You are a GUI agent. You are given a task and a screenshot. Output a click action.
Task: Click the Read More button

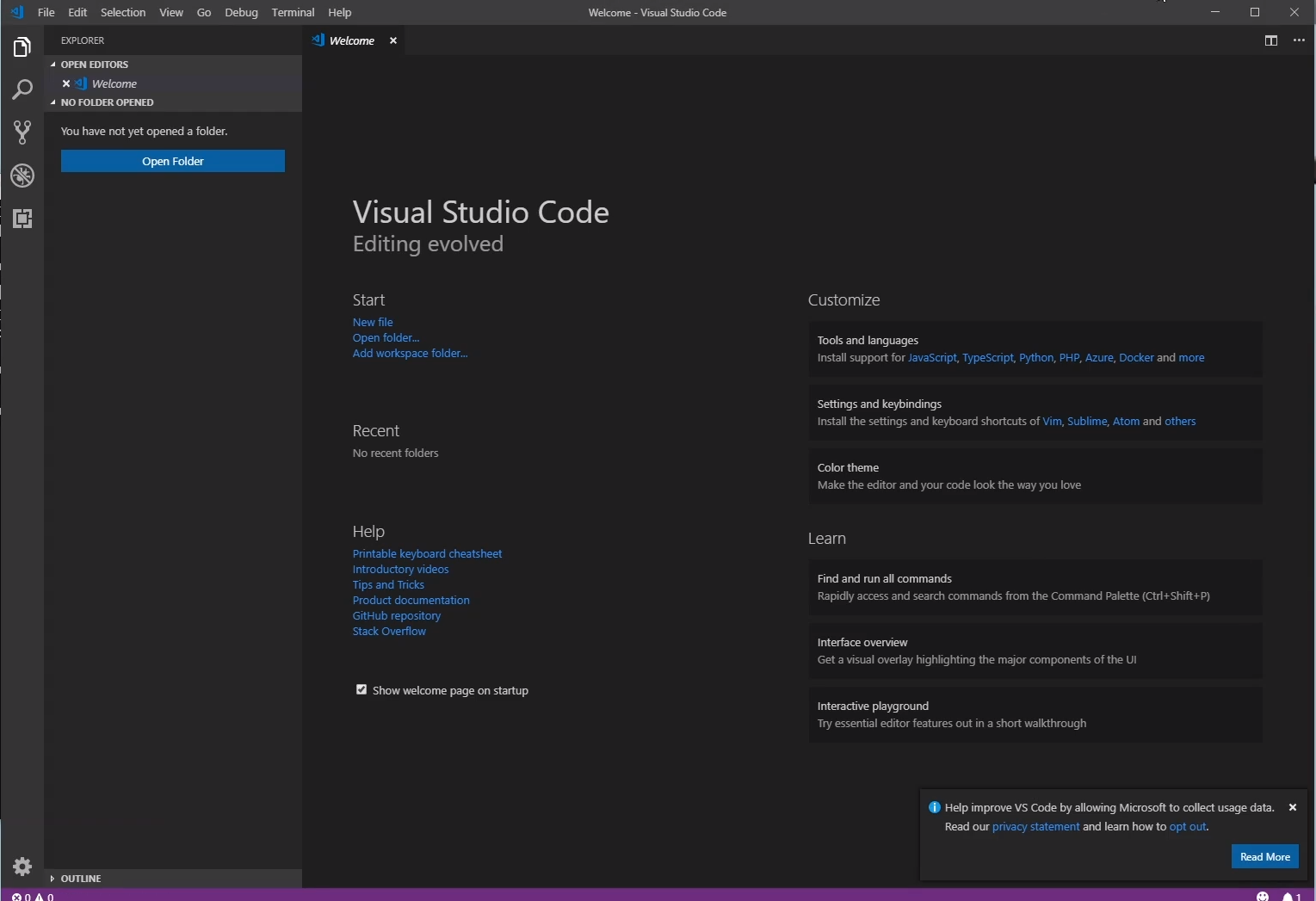1264,856
